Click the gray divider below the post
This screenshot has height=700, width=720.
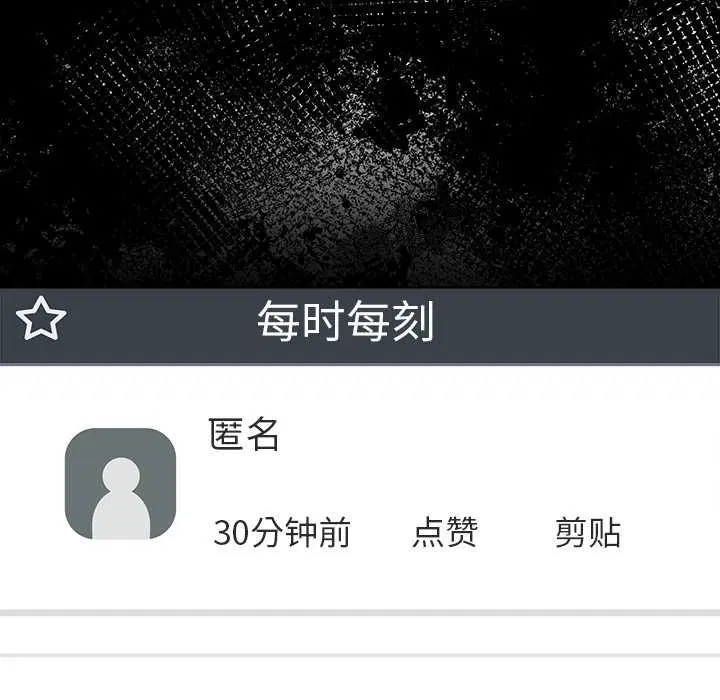(360, 613)
